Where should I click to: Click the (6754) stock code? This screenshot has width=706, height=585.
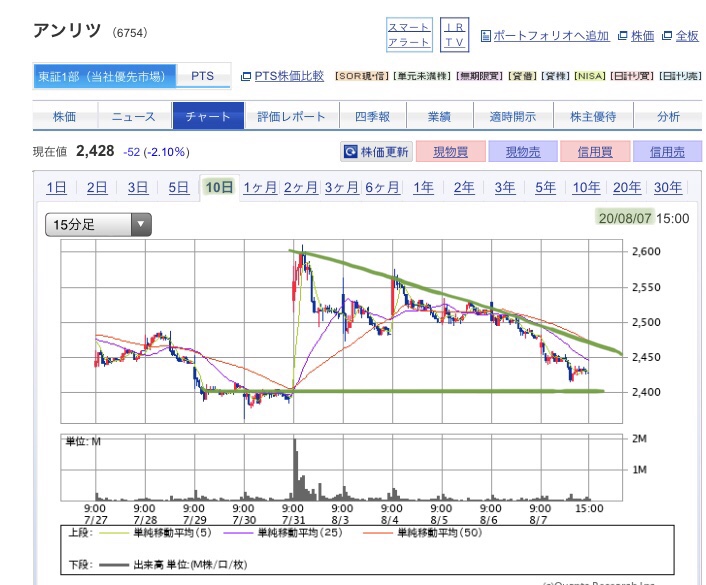pos(130,33)
